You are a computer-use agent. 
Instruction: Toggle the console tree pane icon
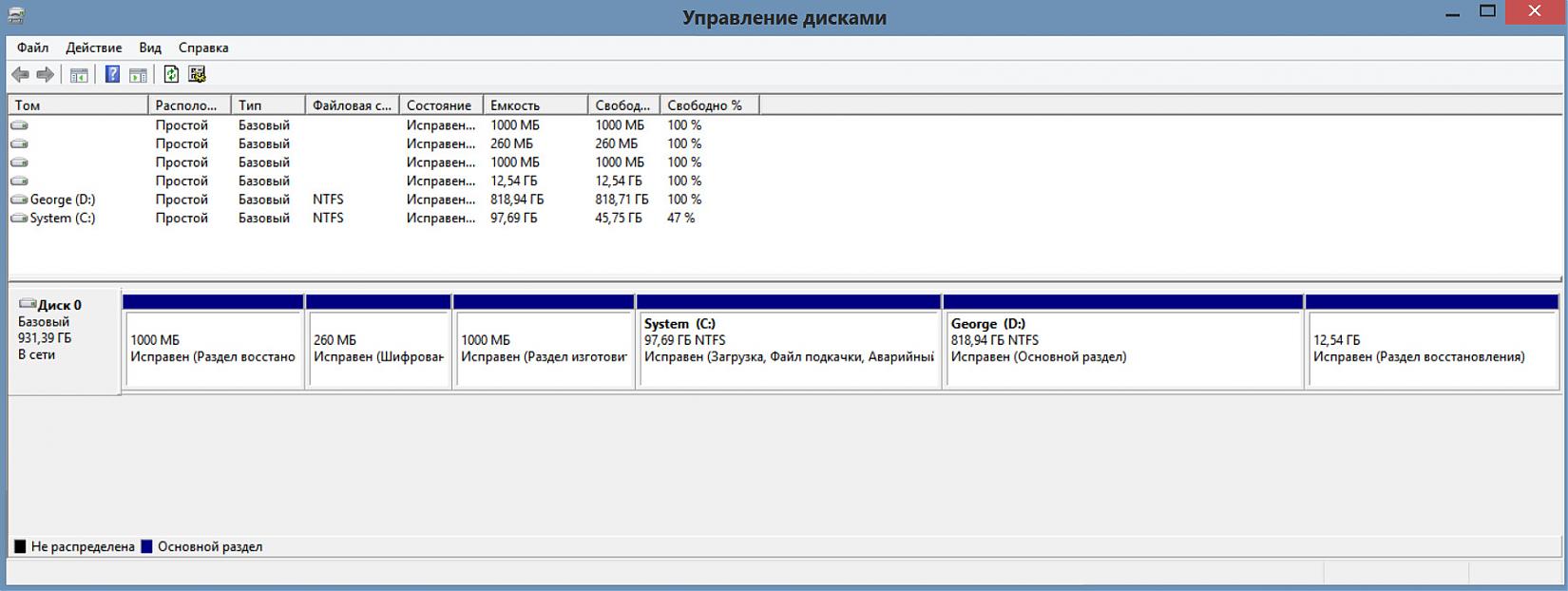pos(79,75)
